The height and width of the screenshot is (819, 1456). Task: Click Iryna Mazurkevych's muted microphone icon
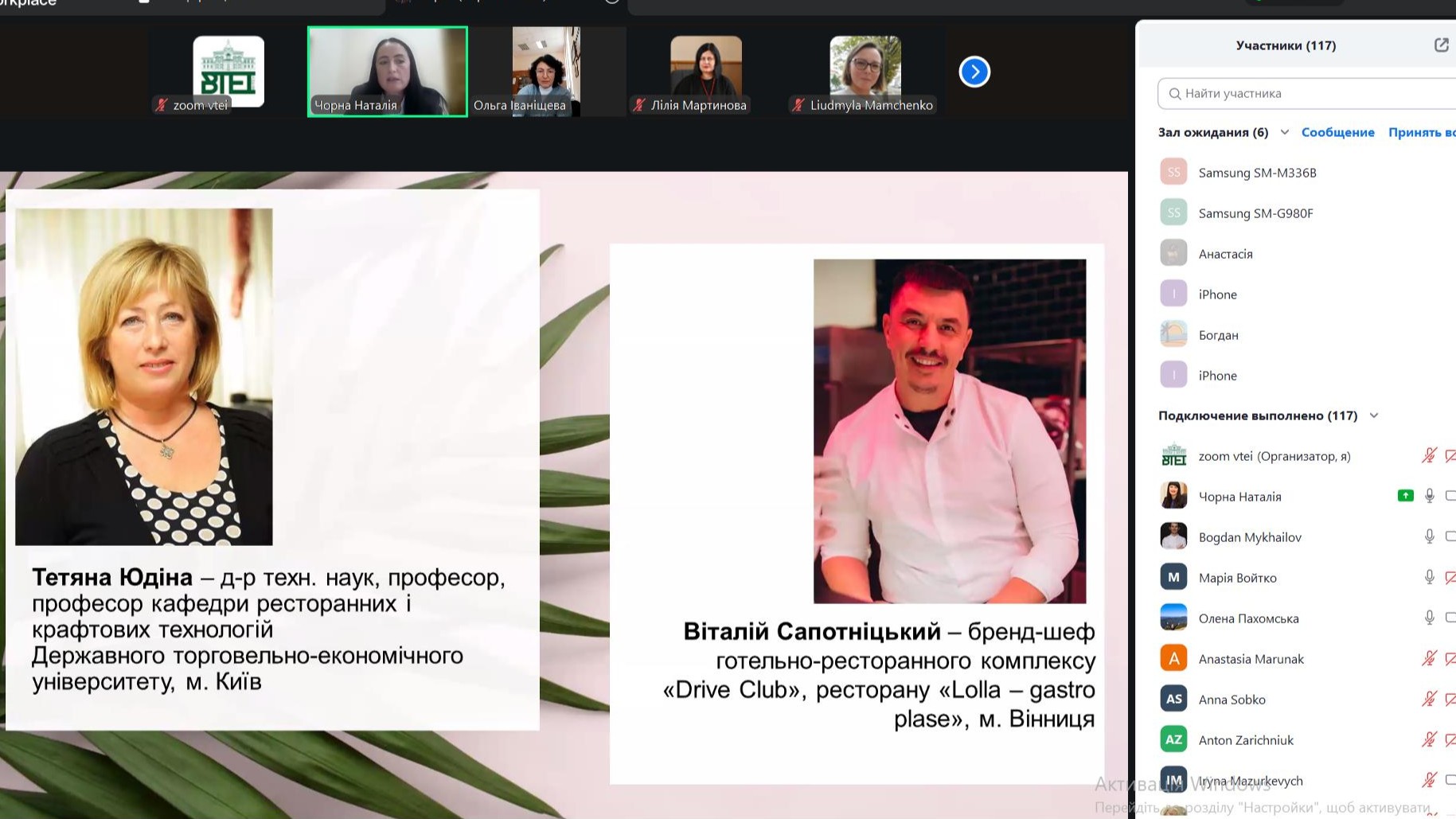click(x=1429, y=781)
